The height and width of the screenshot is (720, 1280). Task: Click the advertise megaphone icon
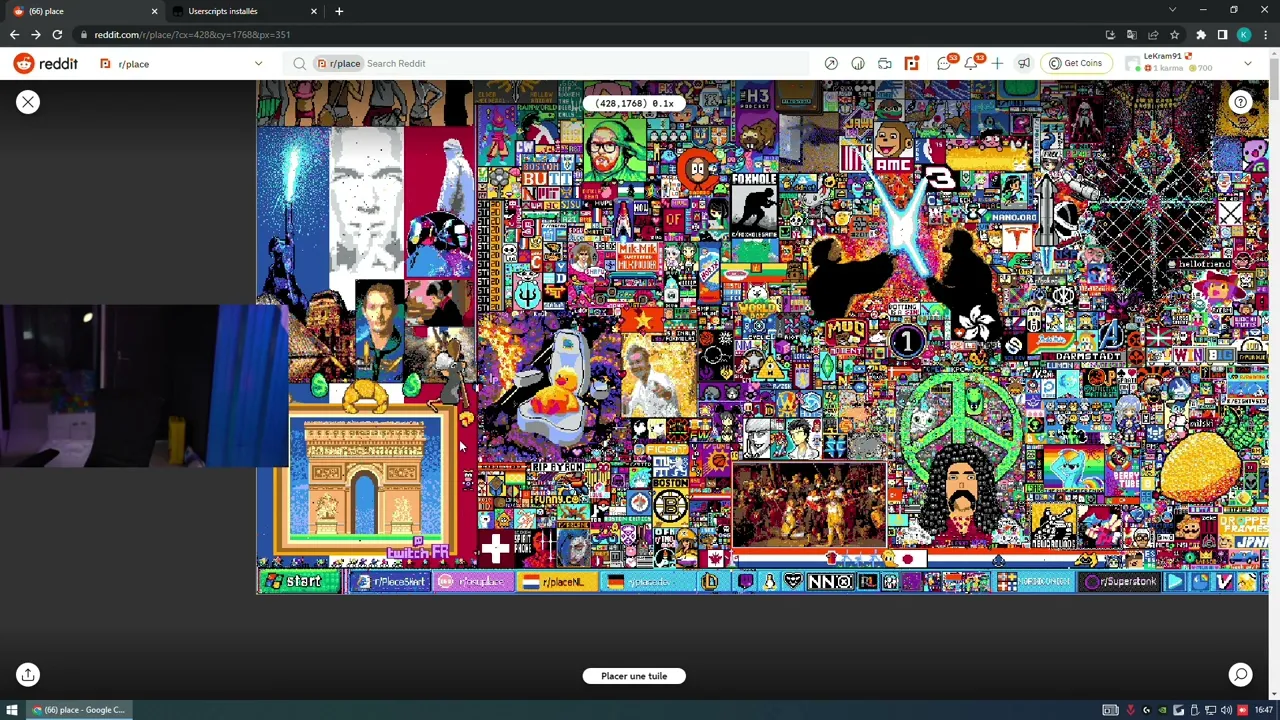coord(1024,63)
